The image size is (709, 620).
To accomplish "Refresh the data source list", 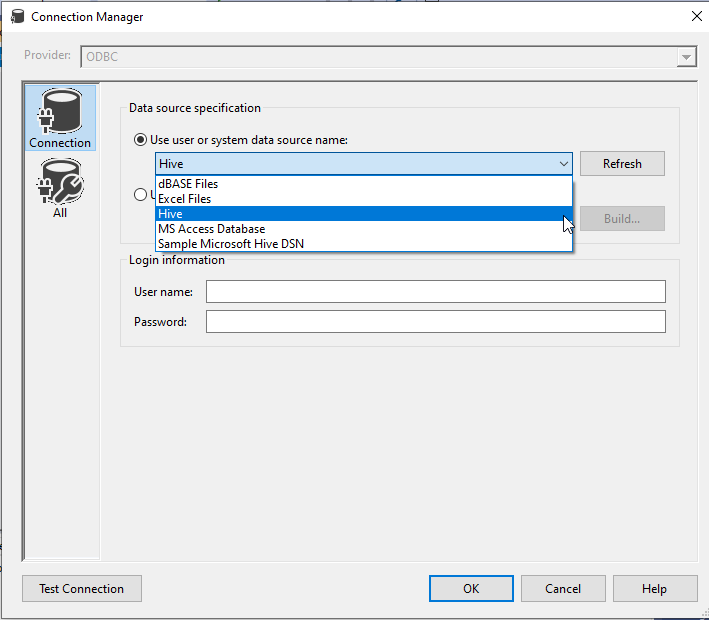I will click(x=622, y=164).
